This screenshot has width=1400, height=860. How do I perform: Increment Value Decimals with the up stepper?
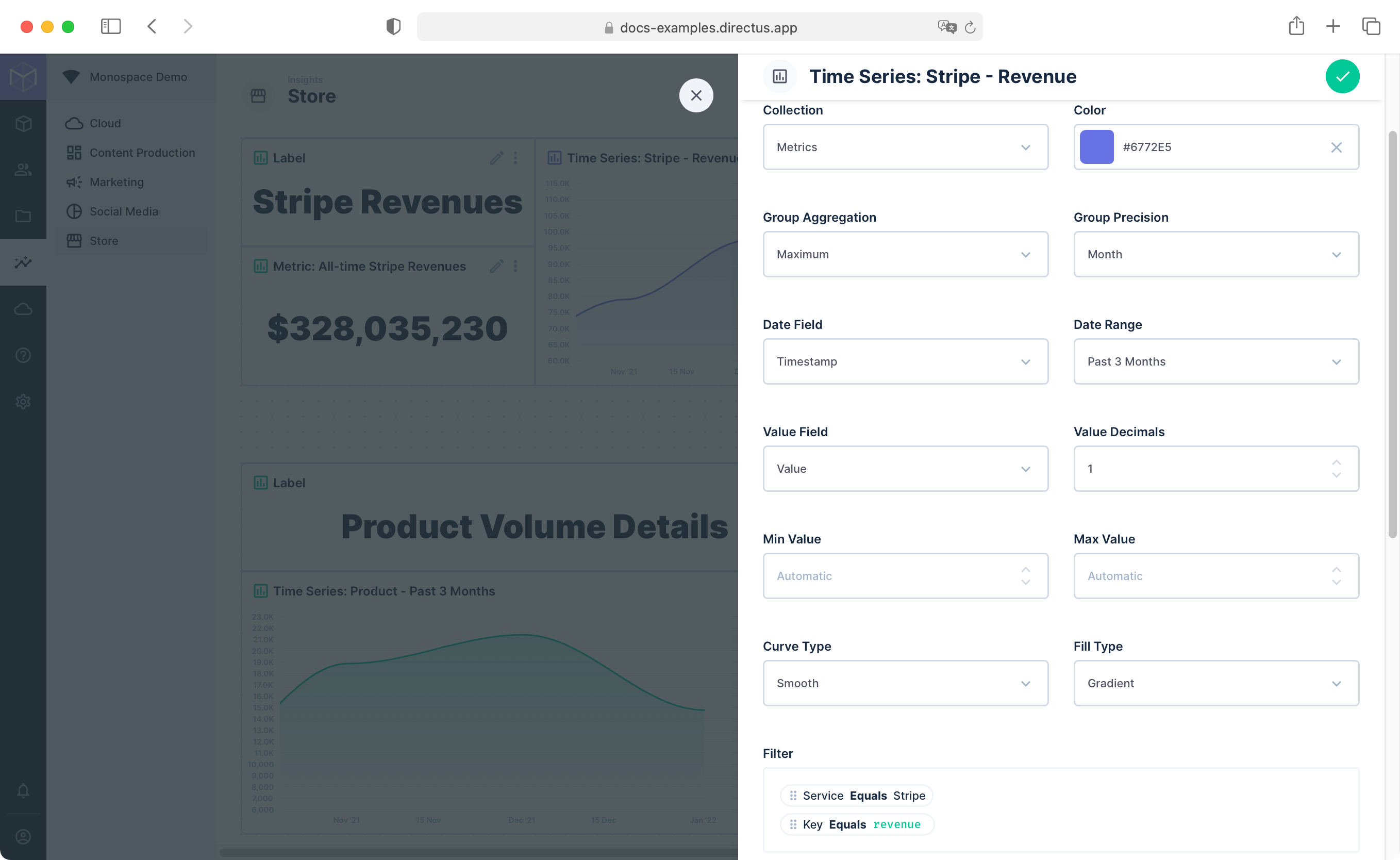[x=1336, y=462]
